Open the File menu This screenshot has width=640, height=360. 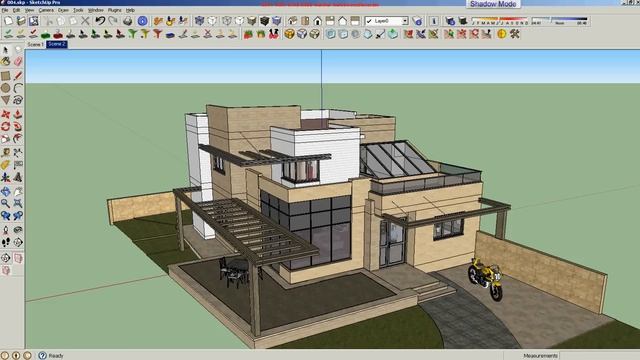click(5, 10)
